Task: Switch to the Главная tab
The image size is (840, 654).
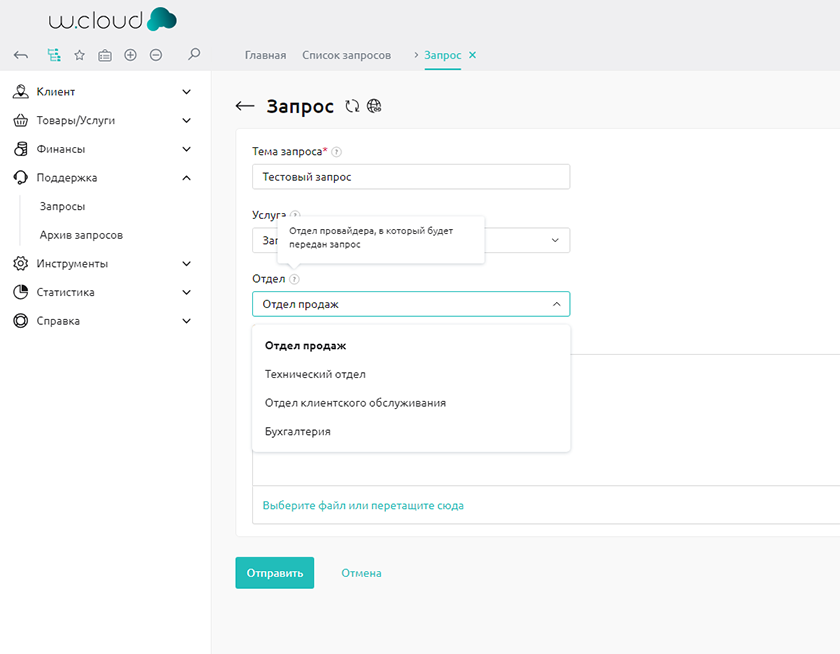Action: tap(265, 55)
